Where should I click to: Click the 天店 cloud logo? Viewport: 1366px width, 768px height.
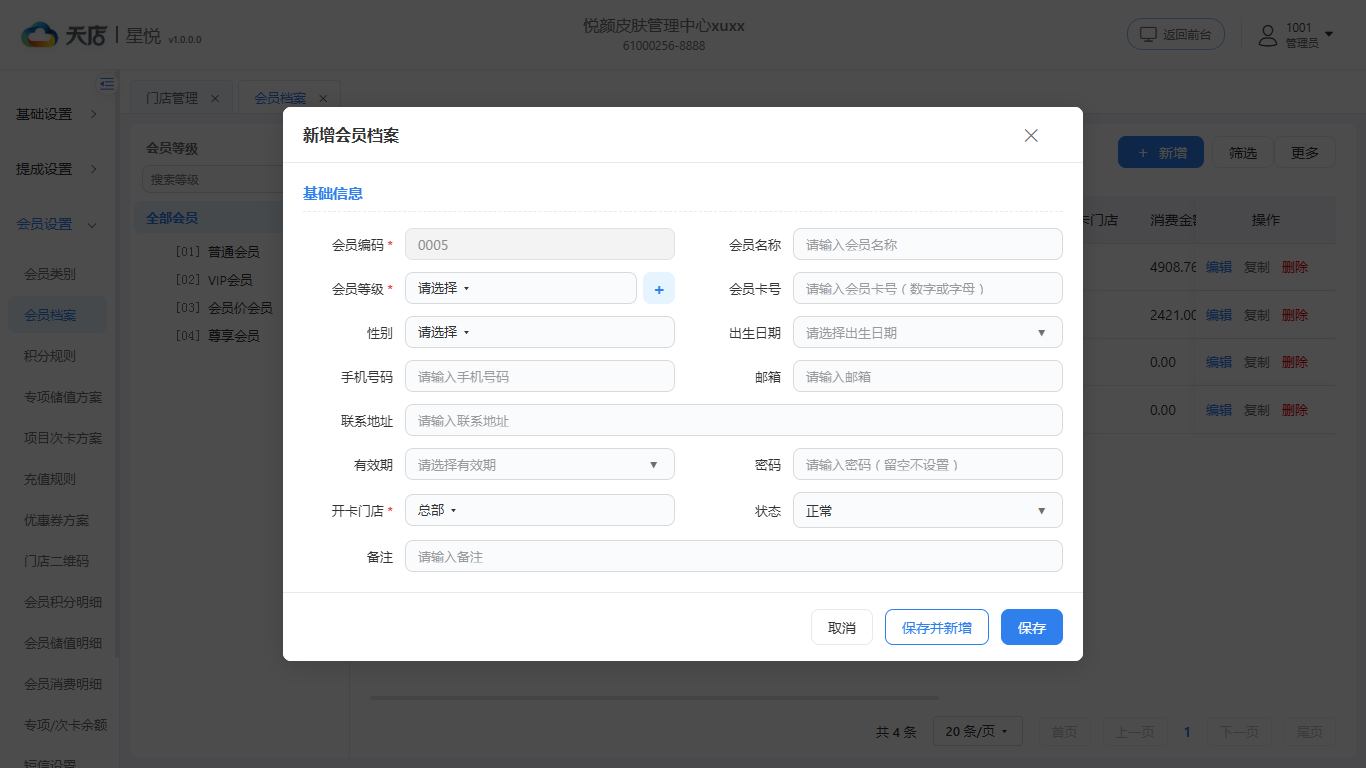point(39,35)
